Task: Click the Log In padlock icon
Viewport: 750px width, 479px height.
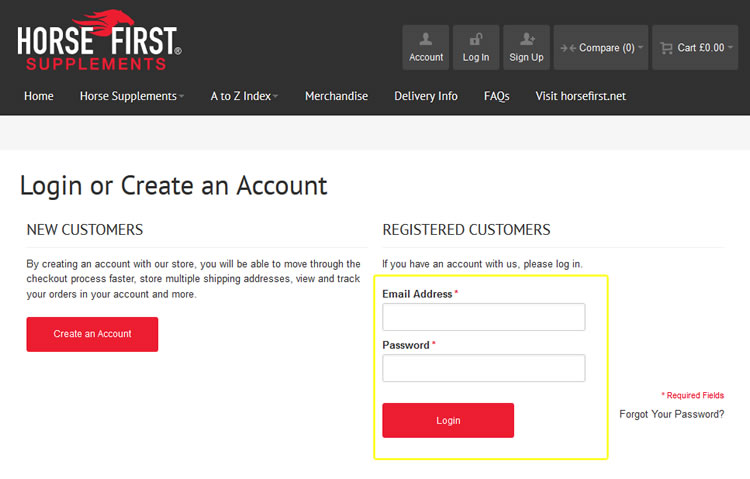Action: click(x=476, y=39)
